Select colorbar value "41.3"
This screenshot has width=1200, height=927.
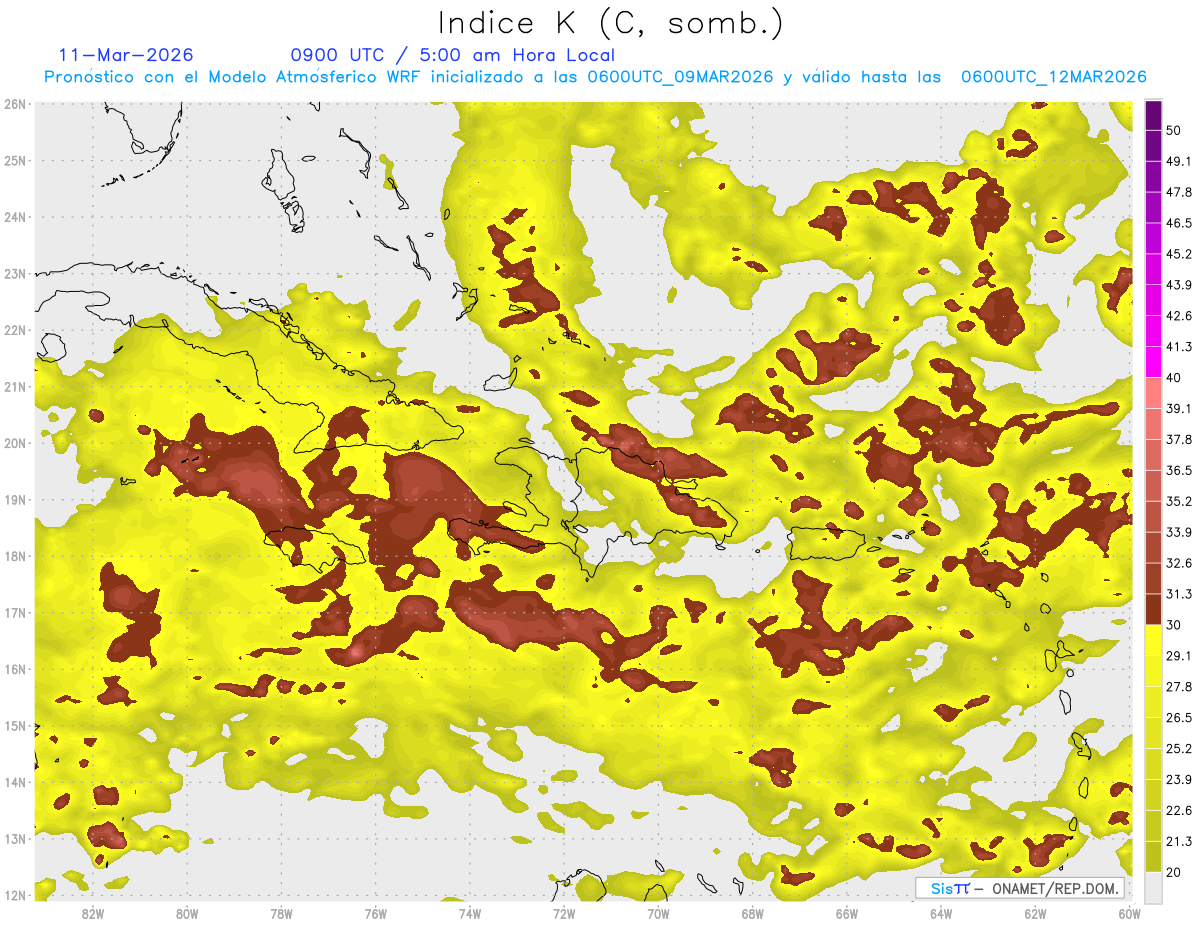click(1179, 347)
